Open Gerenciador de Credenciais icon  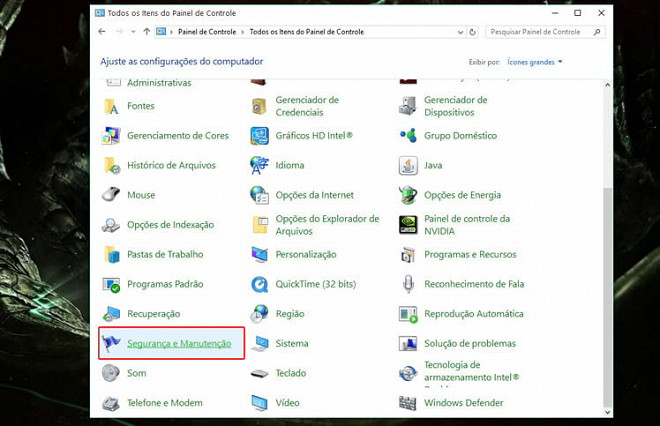coord(260,106)
